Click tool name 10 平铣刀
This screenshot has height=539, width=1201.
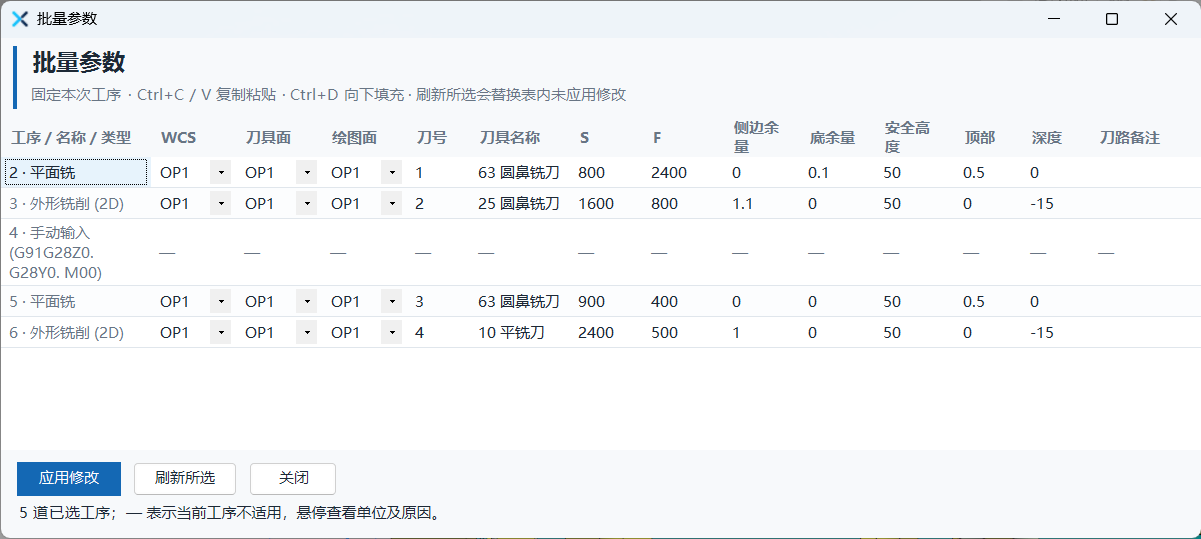click(511, 332)
